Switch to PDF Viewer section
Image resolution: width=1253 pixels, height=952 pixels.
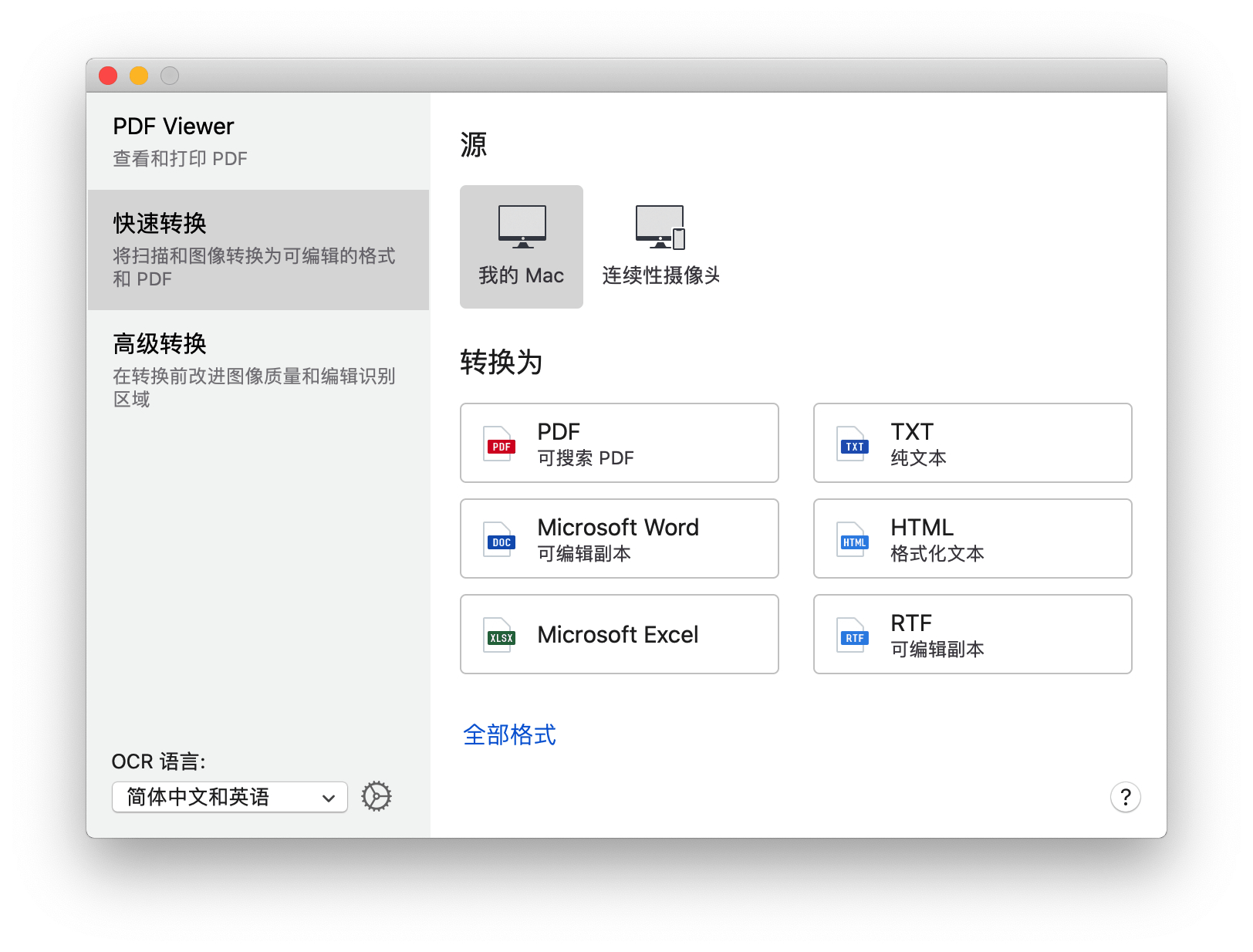258,142
